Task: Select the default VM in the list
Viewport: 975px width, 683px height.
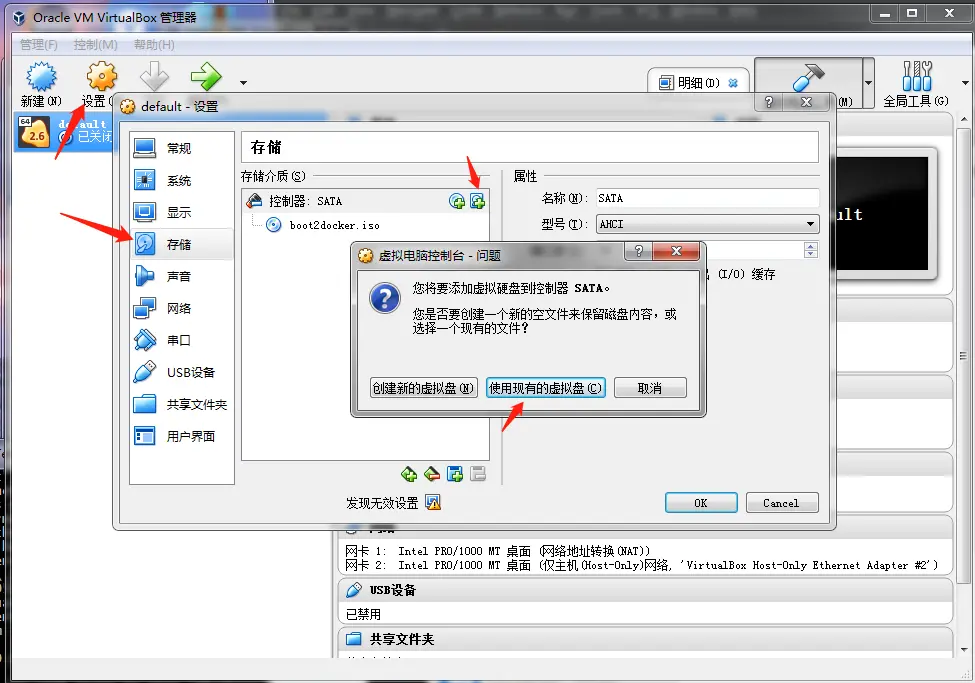Action: (63, 132)
